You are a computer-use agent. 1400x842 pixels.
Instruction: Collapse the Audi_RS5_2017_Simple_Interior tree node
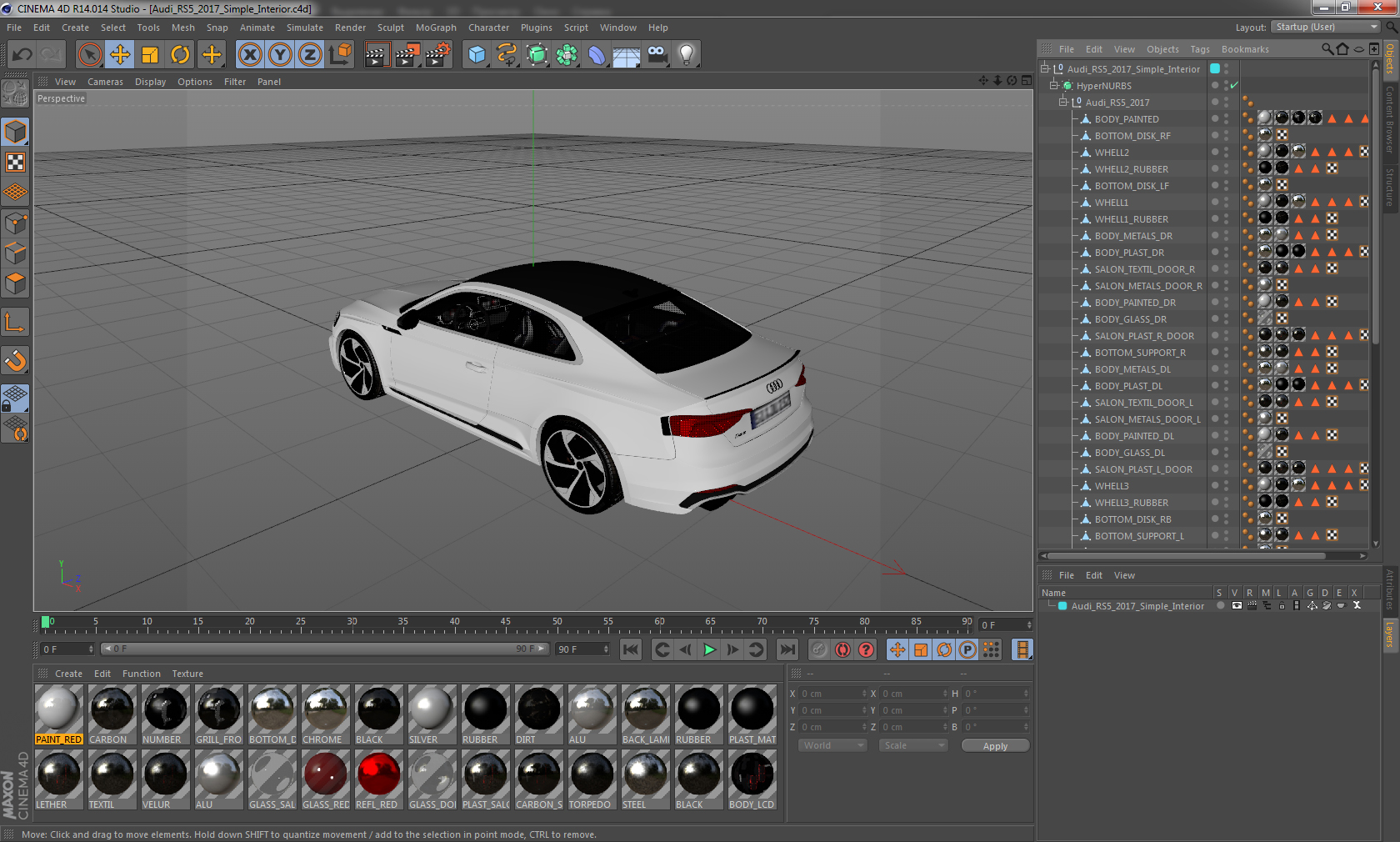click(1044, 68)
